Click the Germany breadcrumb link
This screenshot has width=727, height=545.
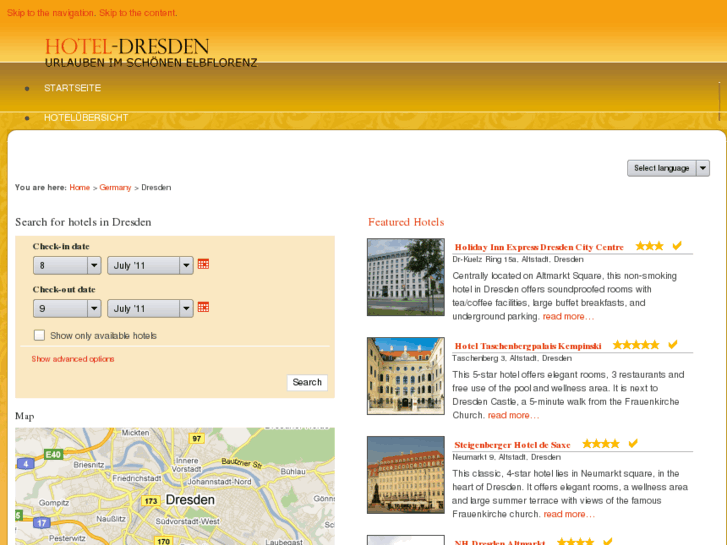pyautogui.click(x=115, y=187)
